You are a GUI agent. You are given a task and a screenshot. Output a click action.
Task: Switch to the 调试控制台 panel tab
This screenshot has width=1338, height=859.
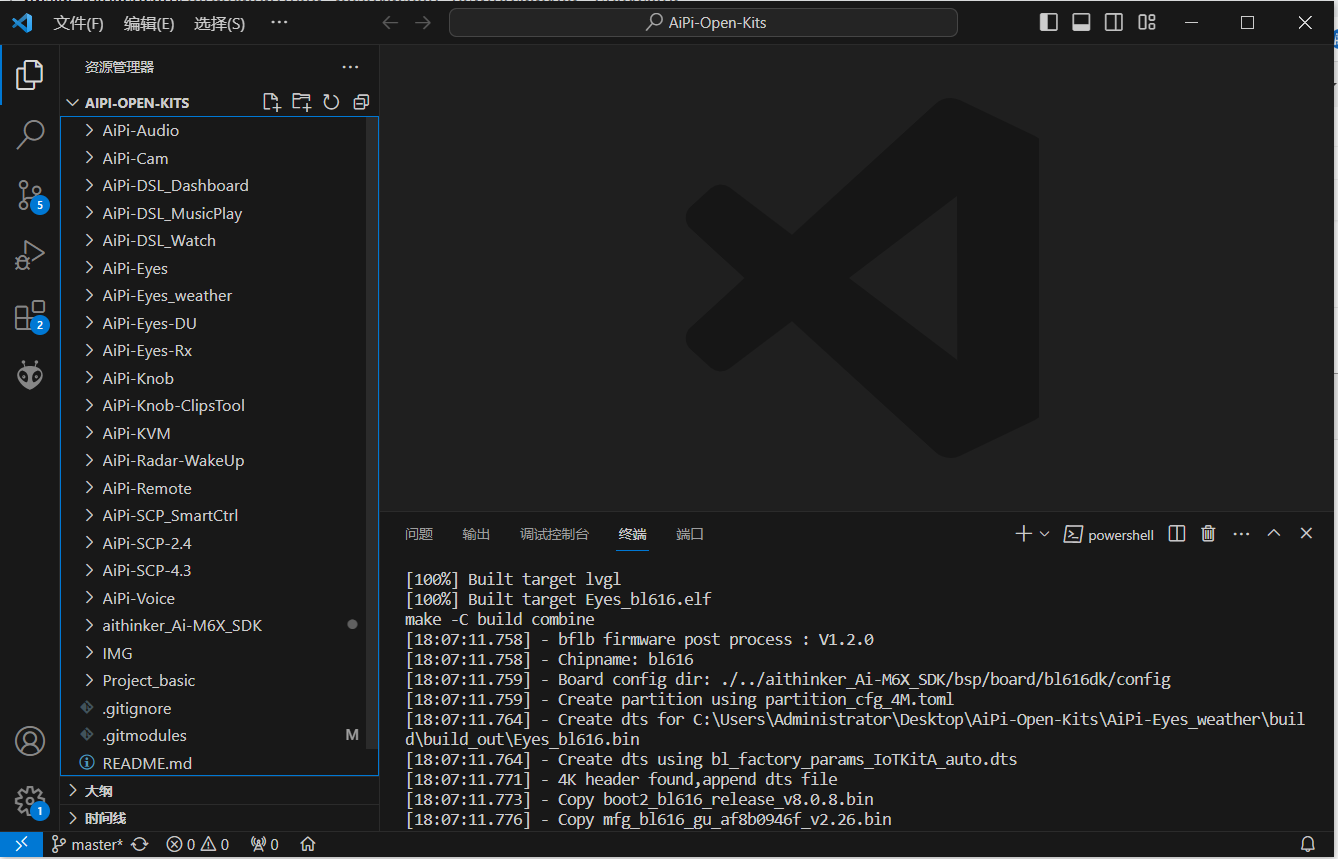(x=554, y=534)
